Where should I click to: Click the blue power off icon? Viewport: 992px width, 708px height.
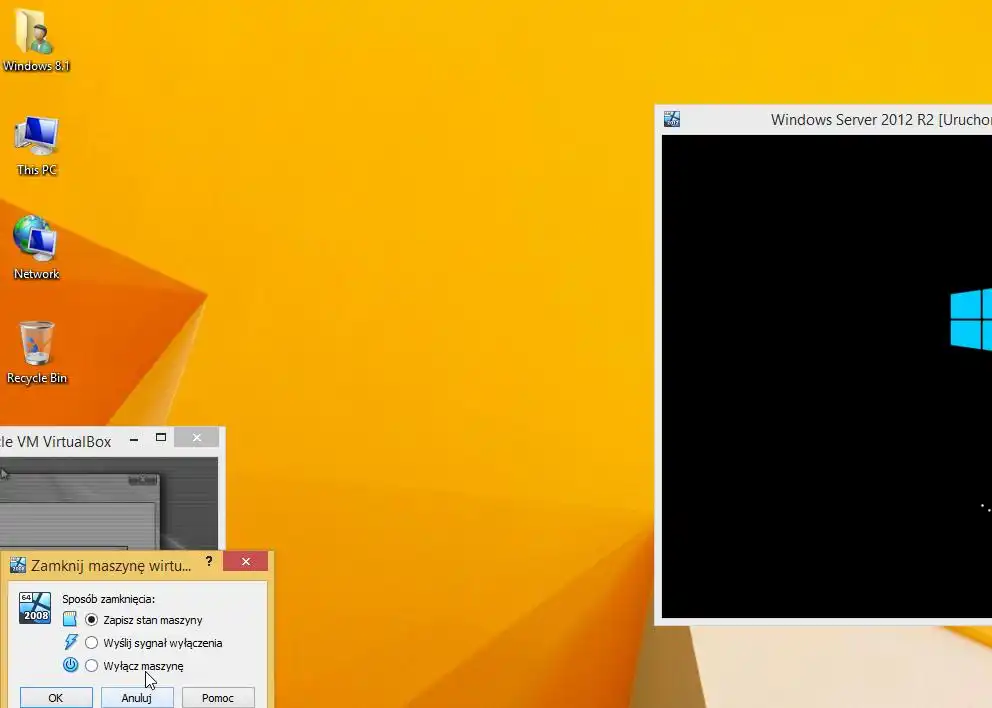click(70, 665)
